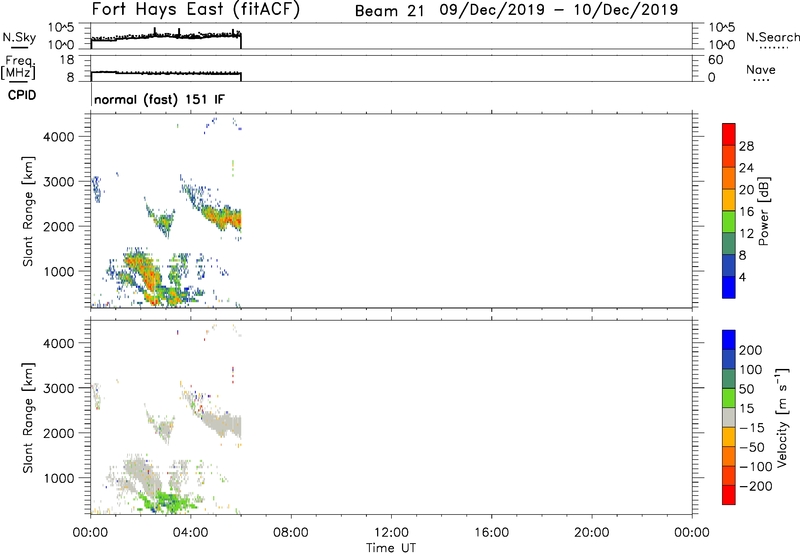Click the "1000" tick label of velocity panel
Viewport: 800px width, 554px height.
59,478
